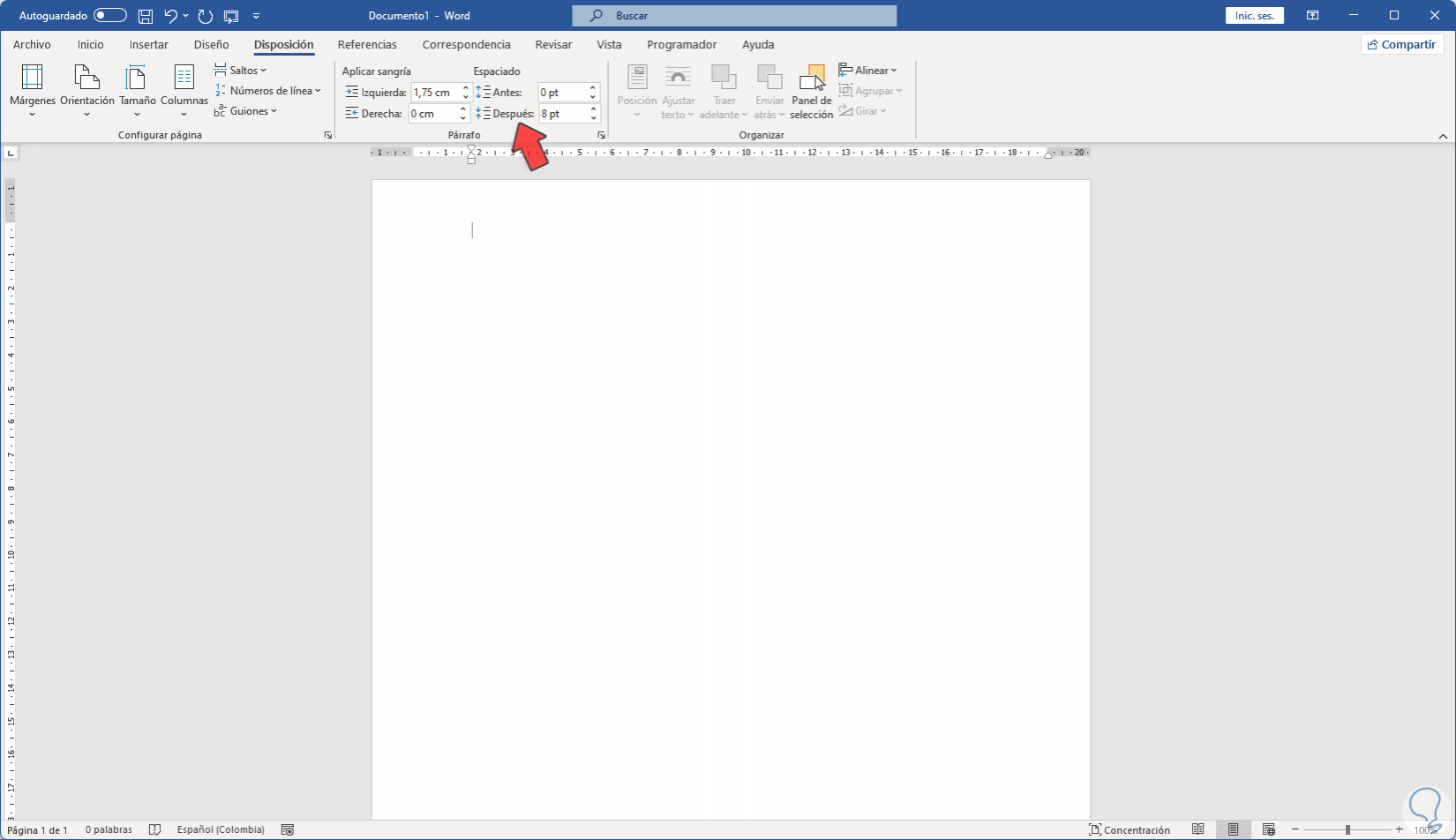
Task: Click the Página 1 de 1 indicator
Action: [37, 829]
